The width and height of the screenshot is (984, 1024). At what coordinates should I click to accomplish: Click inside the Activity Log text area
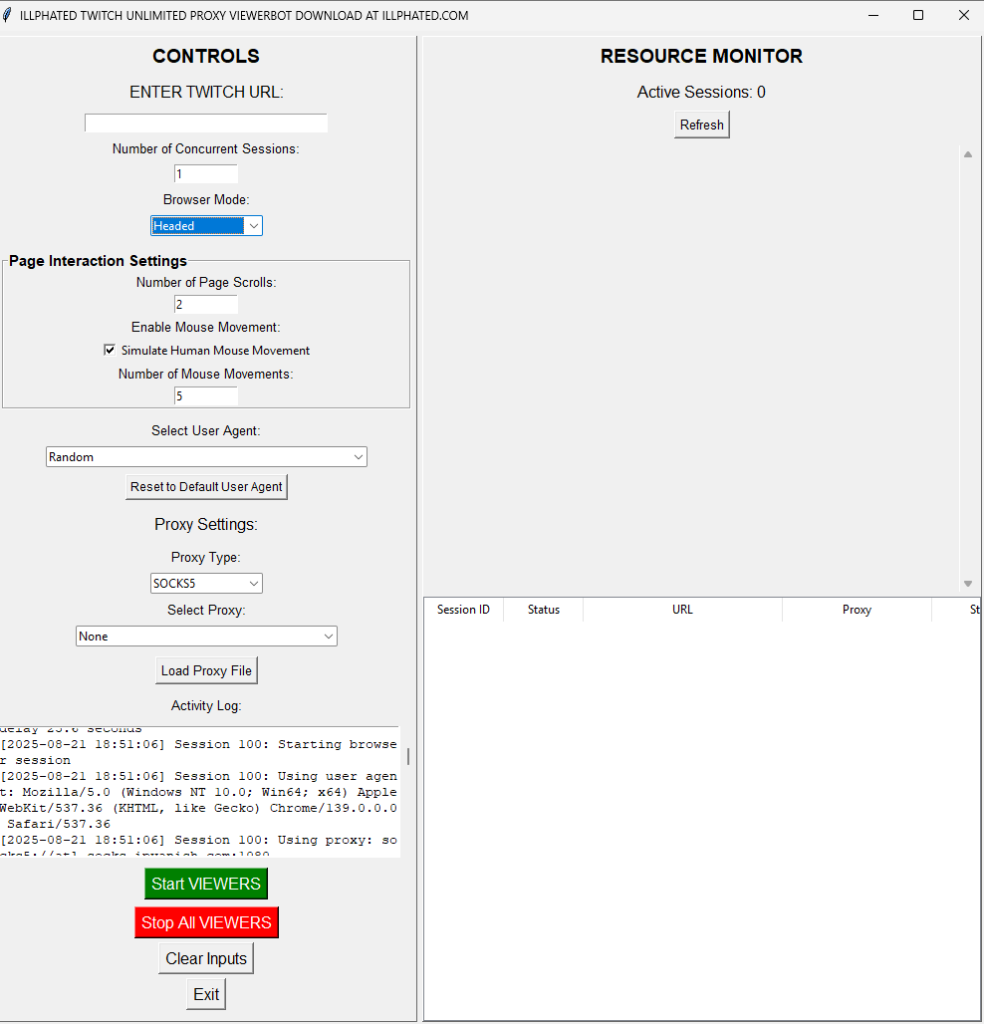point(200,792)
